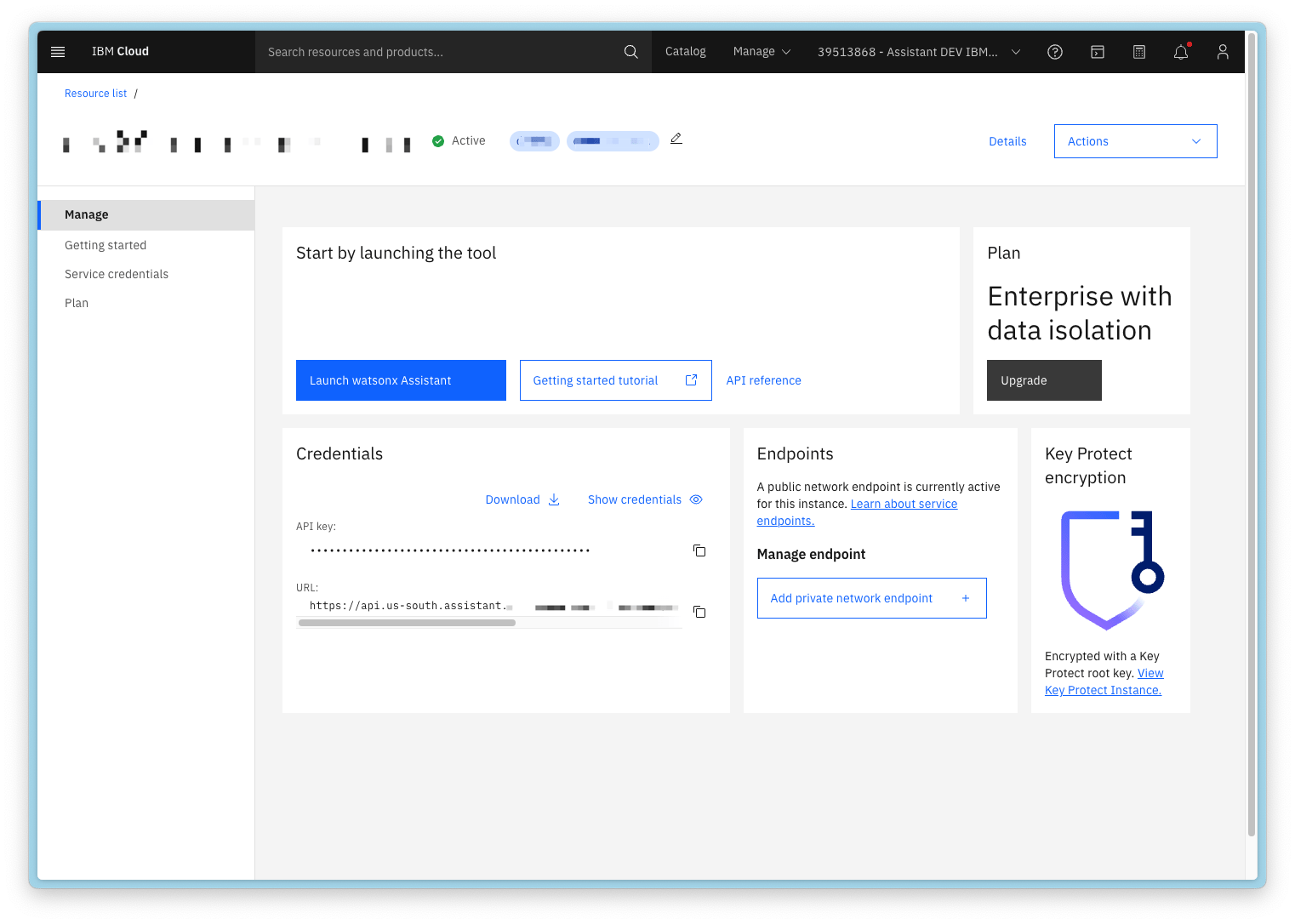
Task: Click the Upgrade button
Action: pos(1044,380)
